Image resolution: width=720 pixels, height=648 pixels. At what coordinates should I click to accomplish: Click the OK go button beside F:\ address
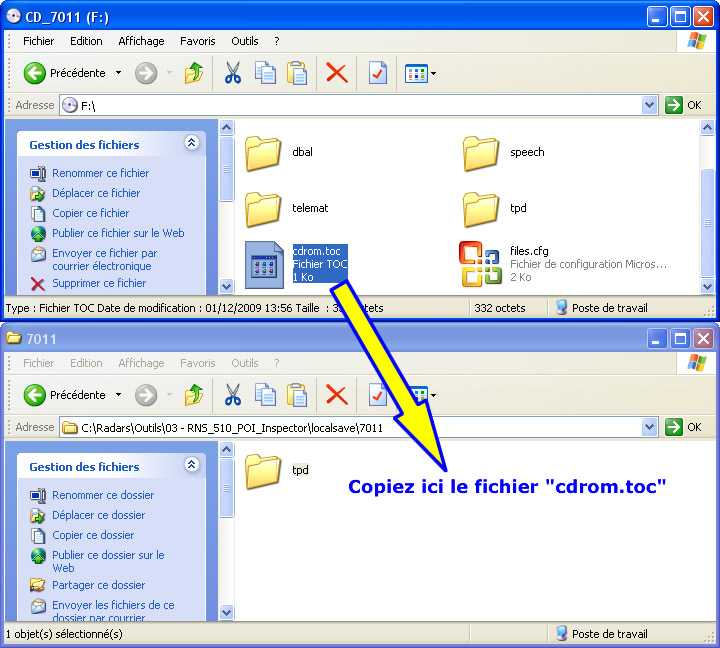[684, 105]
